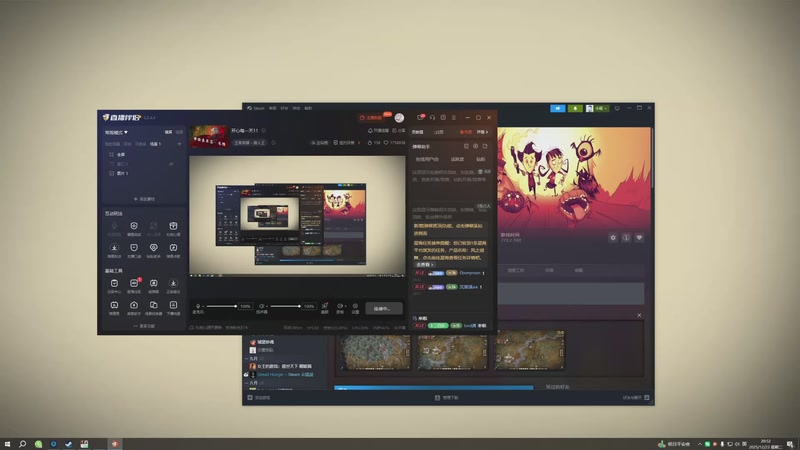The height and width of the screenshot is (450, 800).
Task: Open the 在线用户 tab in 弹幕助手
Action: pos(427,159)
